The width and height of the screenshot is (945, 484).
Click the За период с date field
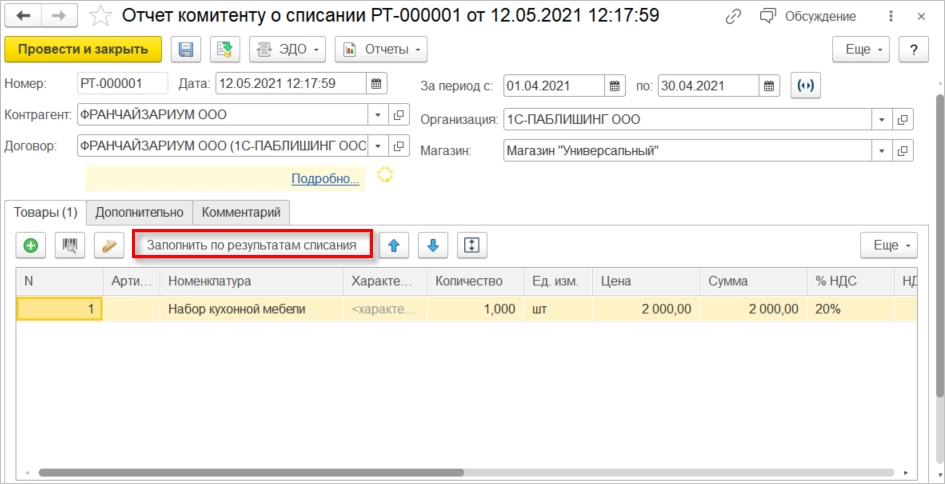pyautogui.click(x=554, y=86)
